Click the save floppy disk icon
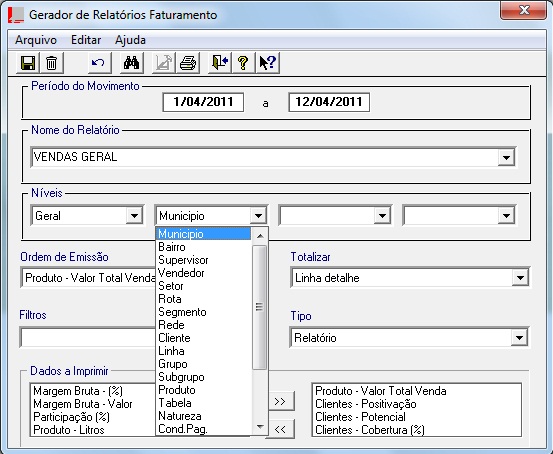Viewport: 553px width, 454px height. coord(28,63)
